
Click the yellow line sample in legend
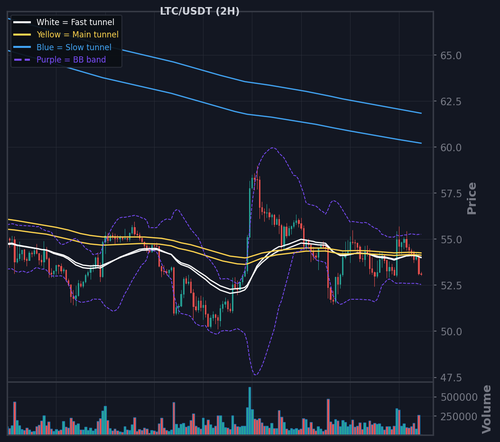point(22,35)
